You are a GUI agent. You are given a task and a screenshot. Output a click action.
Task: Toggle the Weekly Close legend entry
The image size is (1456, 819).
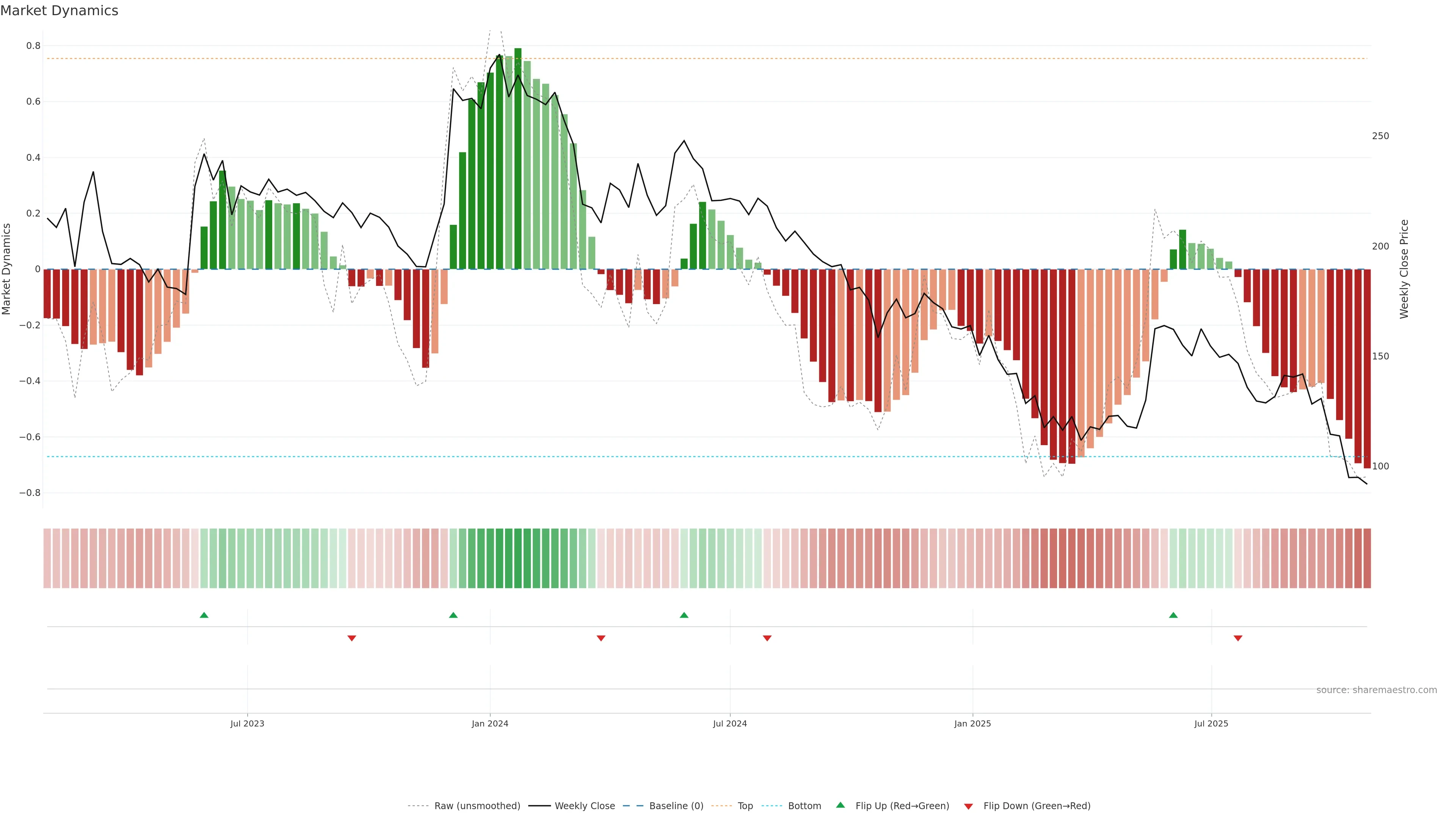584,806
